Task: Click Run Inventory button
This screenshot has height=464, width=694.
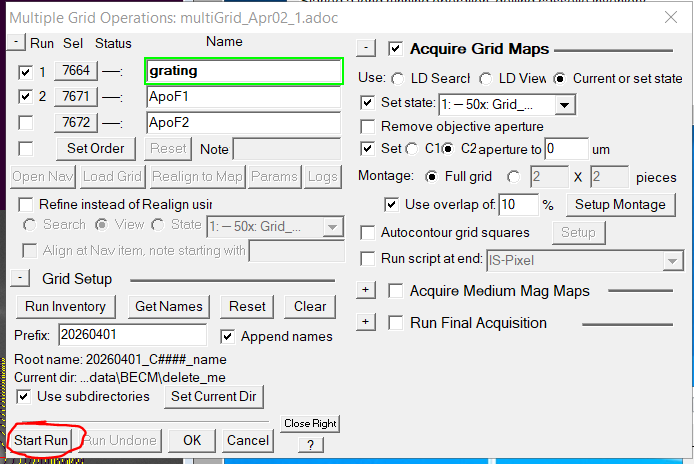Action: [66, 306]
